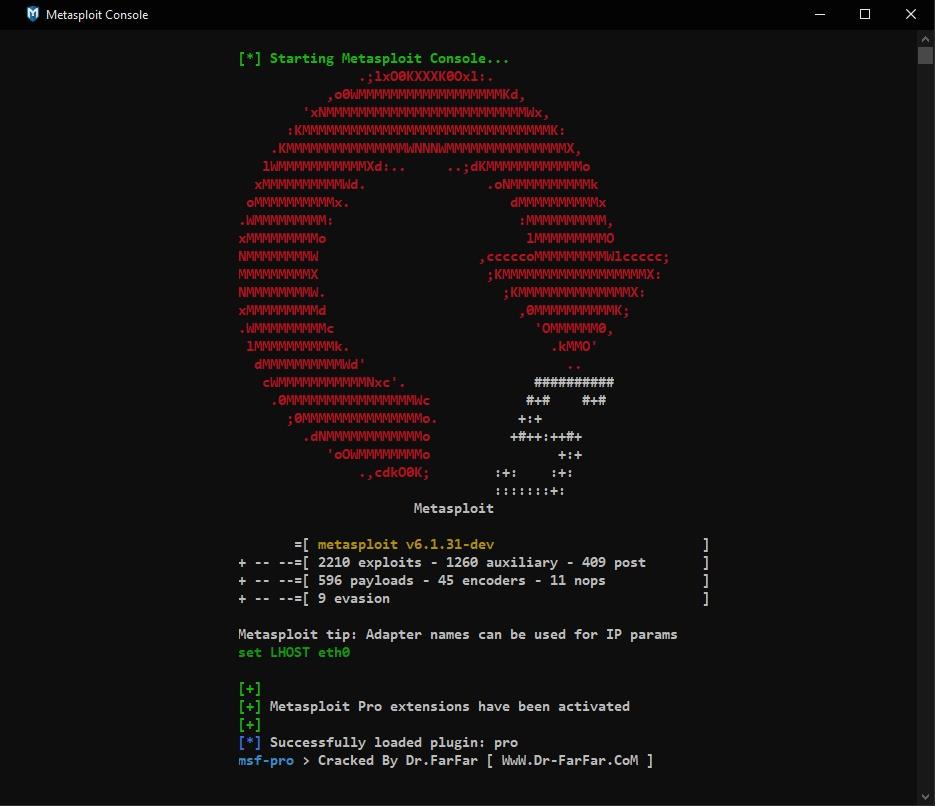935x806 pixels.
Task: Click the '9 evasion' count text
Action: (354, 599)
